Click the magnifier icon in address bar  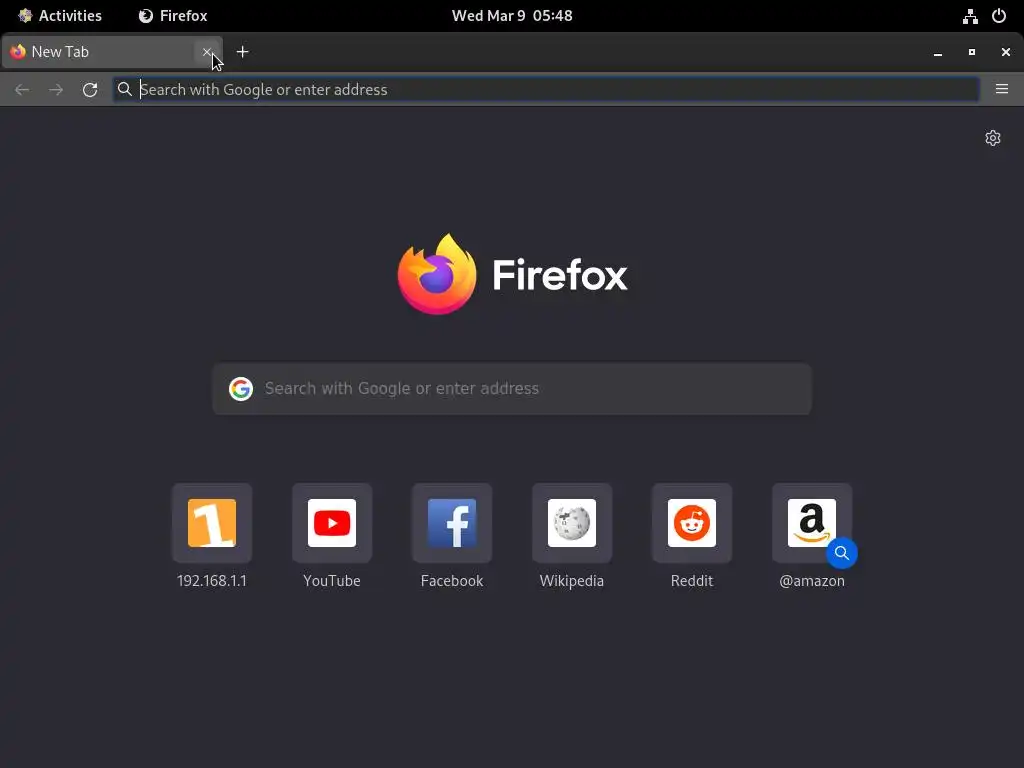coord(125,89)
